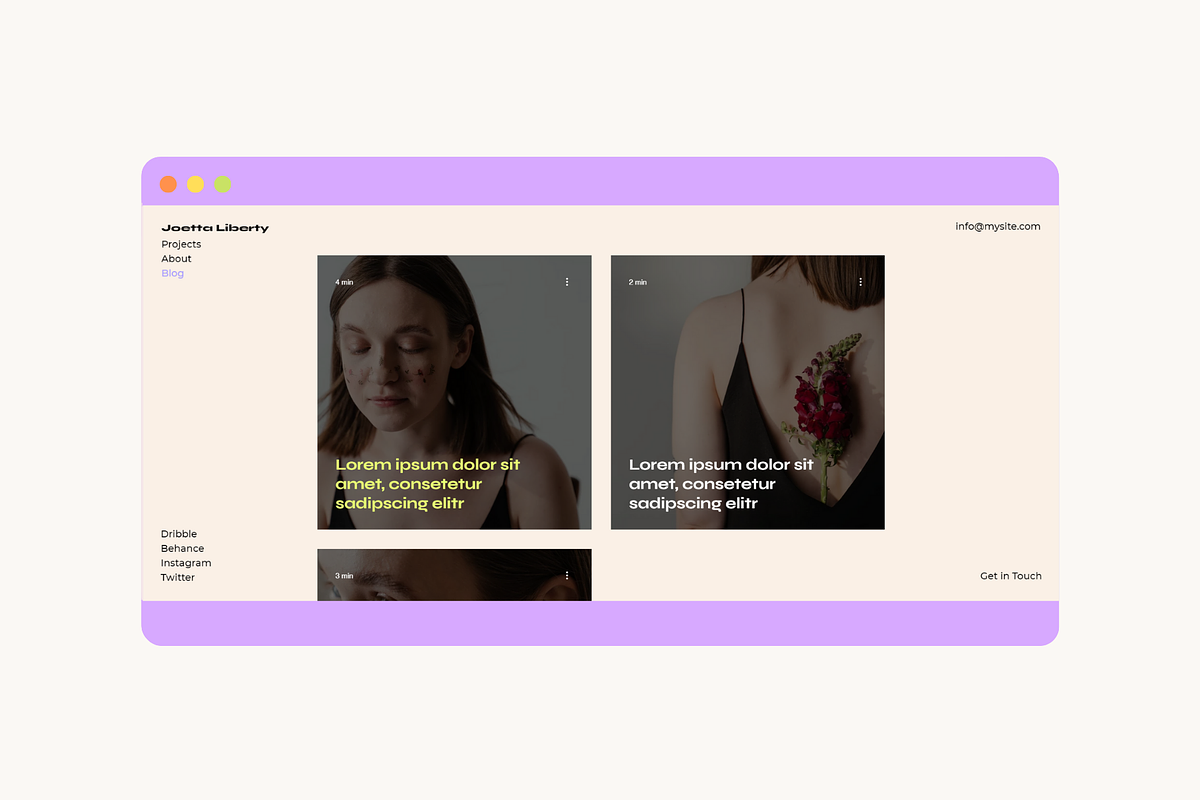Image resolution: width=1200 pixels, height=800 pixels.
Task: Open the thumbnail of woman's back with flowers
Action: [x=748, y=392]
